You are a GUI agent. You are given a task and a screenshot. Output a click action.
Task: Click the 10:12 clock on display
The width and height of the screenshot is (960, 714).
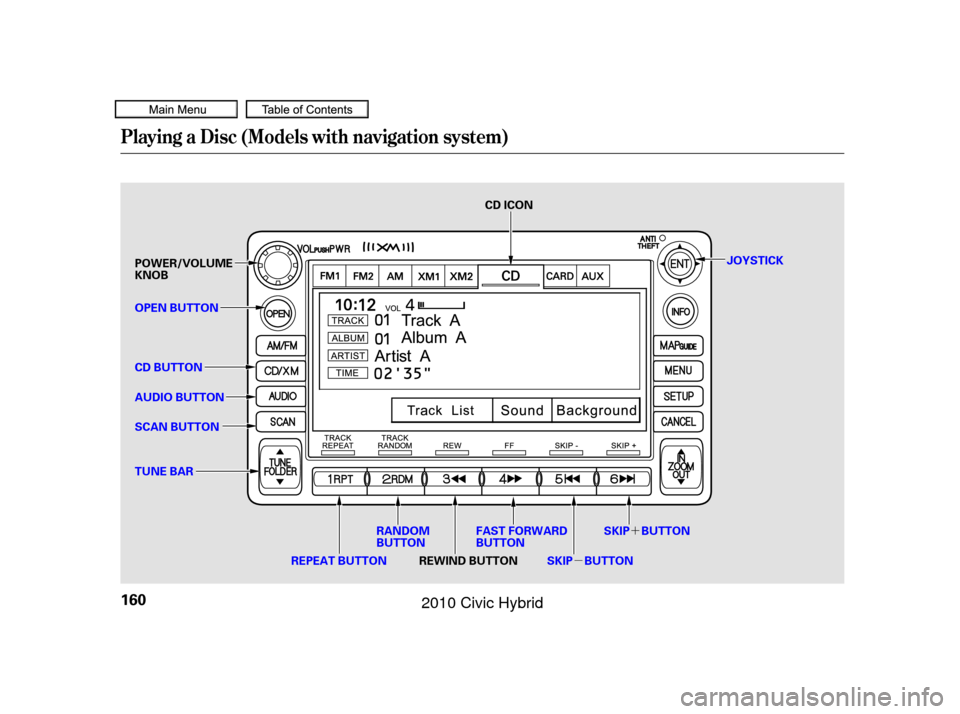[355, 305]
